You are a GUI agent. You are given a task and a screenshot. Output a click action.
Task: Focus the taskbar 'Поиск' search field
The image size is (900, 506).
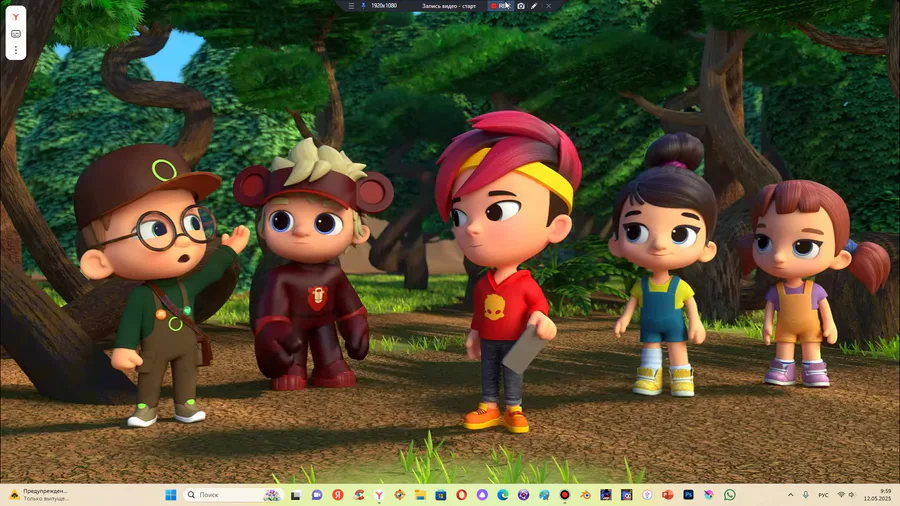point(234,495)
